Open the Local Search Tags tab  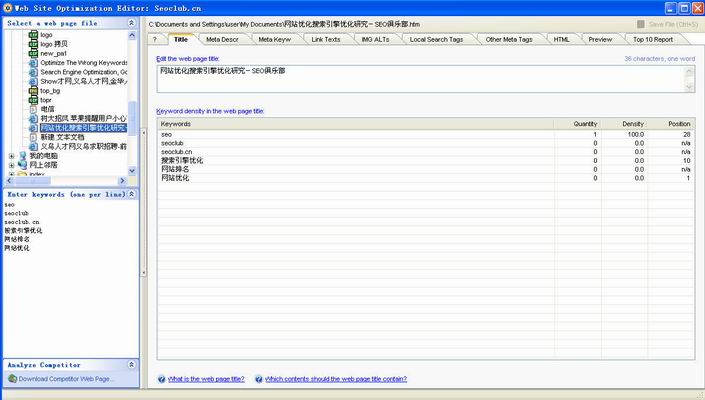(x=436, y=40)
